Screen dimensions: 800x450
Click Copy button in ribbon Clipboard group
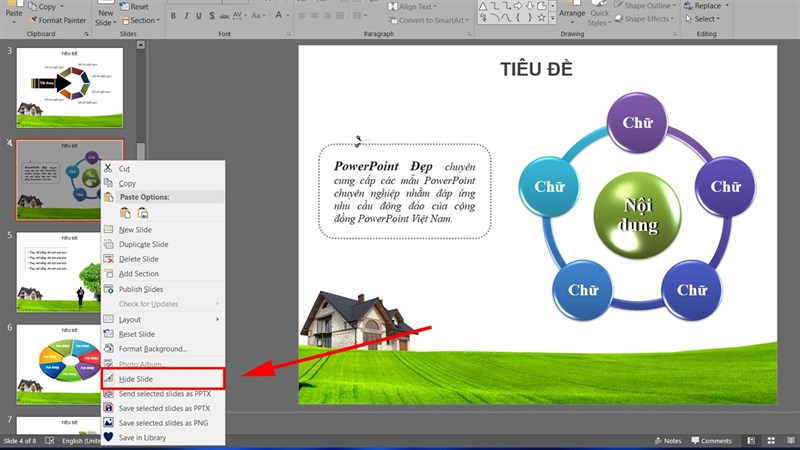[x=42, y=7]
